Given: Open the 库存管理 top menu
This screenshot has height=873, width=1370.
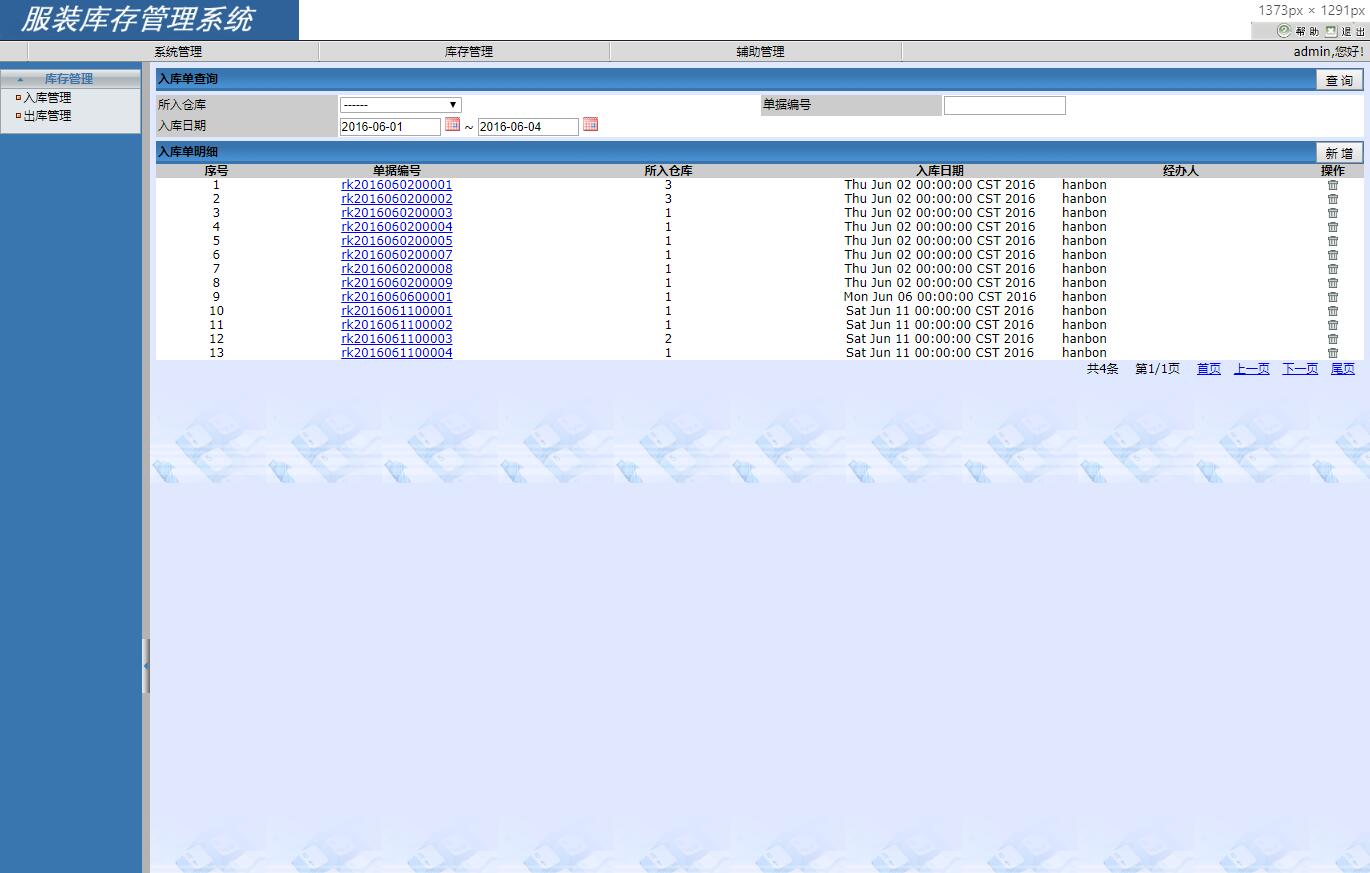Looking at the screenshot, I should (469, 52).
